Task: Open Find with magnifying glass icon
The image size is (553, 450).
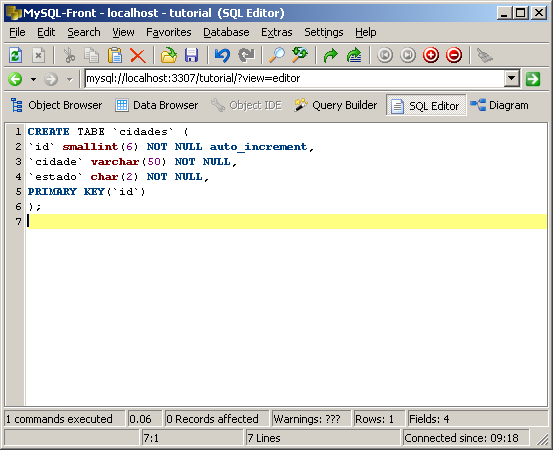Action: click(x=277, y=55)
